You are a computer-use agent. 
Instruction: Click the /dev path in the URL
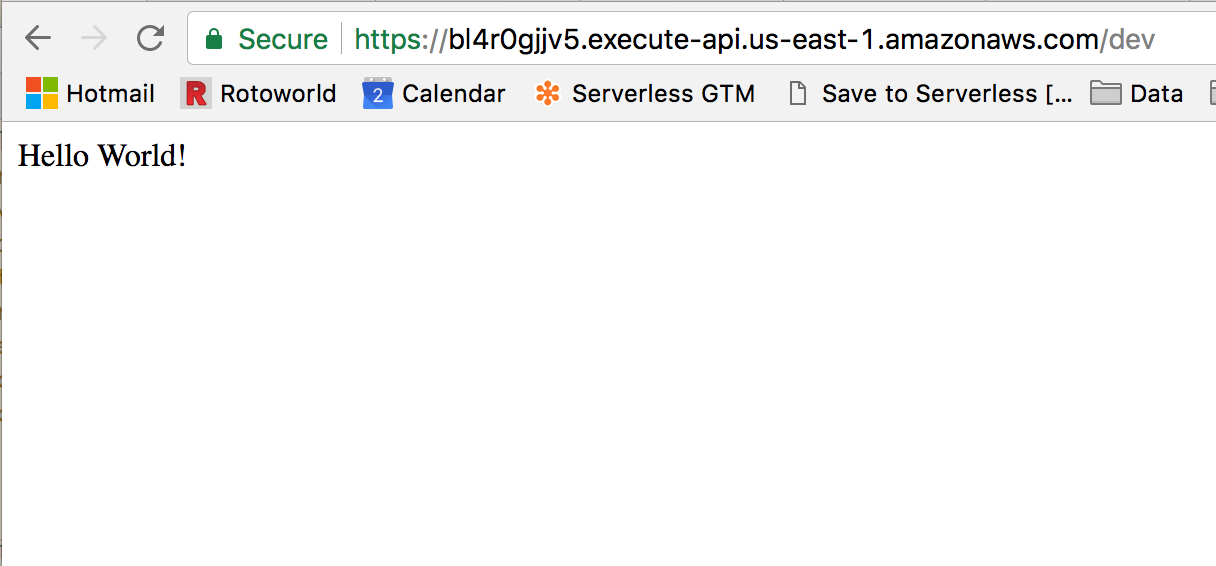coord(1129,39)
